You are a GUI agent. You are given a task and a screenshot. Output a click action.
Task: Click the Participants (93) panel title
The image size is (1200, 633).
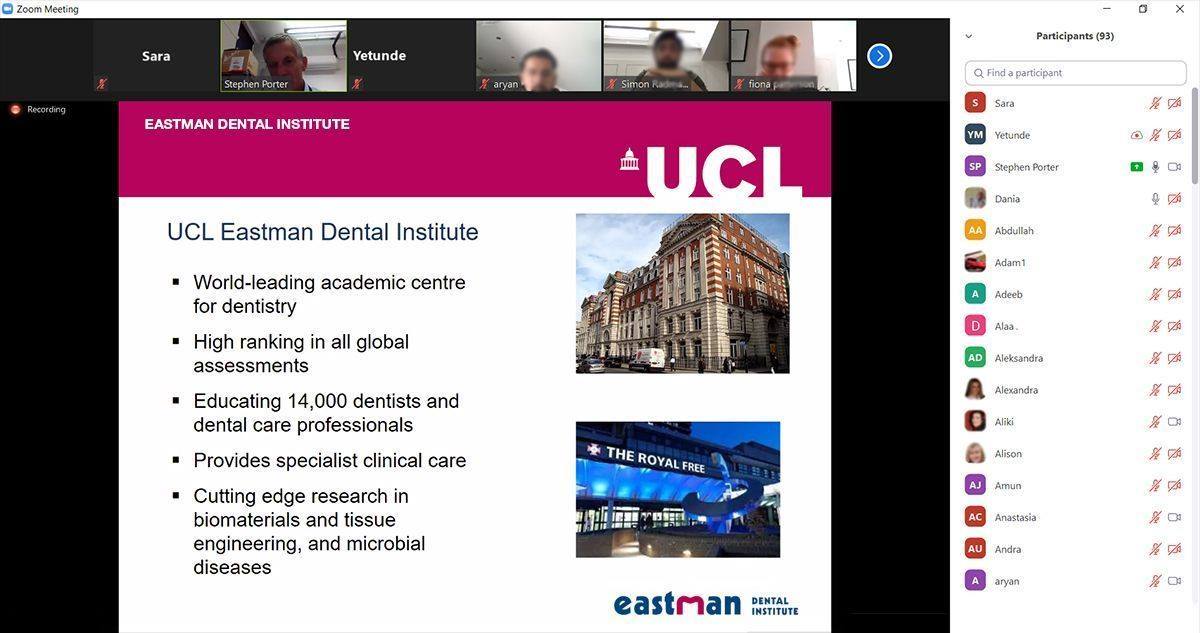click(1075, 36)
